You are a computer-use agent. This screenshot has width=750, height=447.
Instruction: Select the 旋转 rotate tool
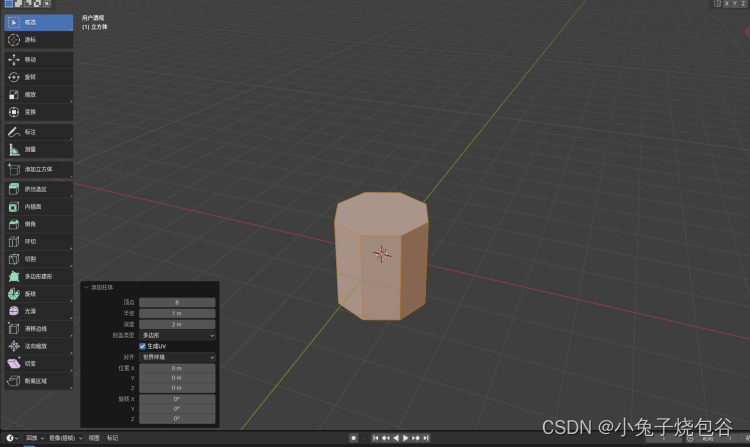coord(39,77)
